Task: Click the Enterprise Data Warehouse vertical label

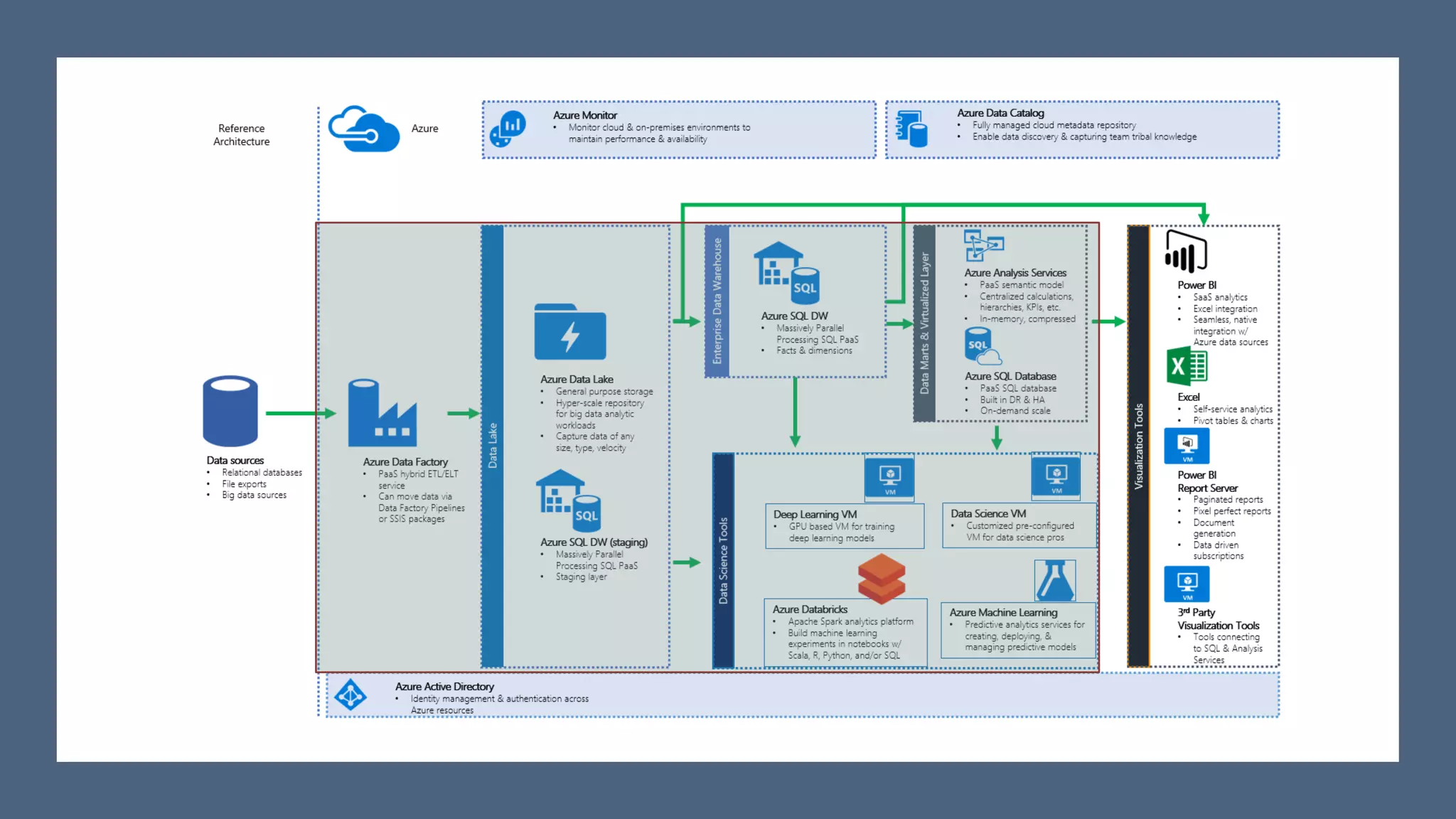Action: point(717,301)
